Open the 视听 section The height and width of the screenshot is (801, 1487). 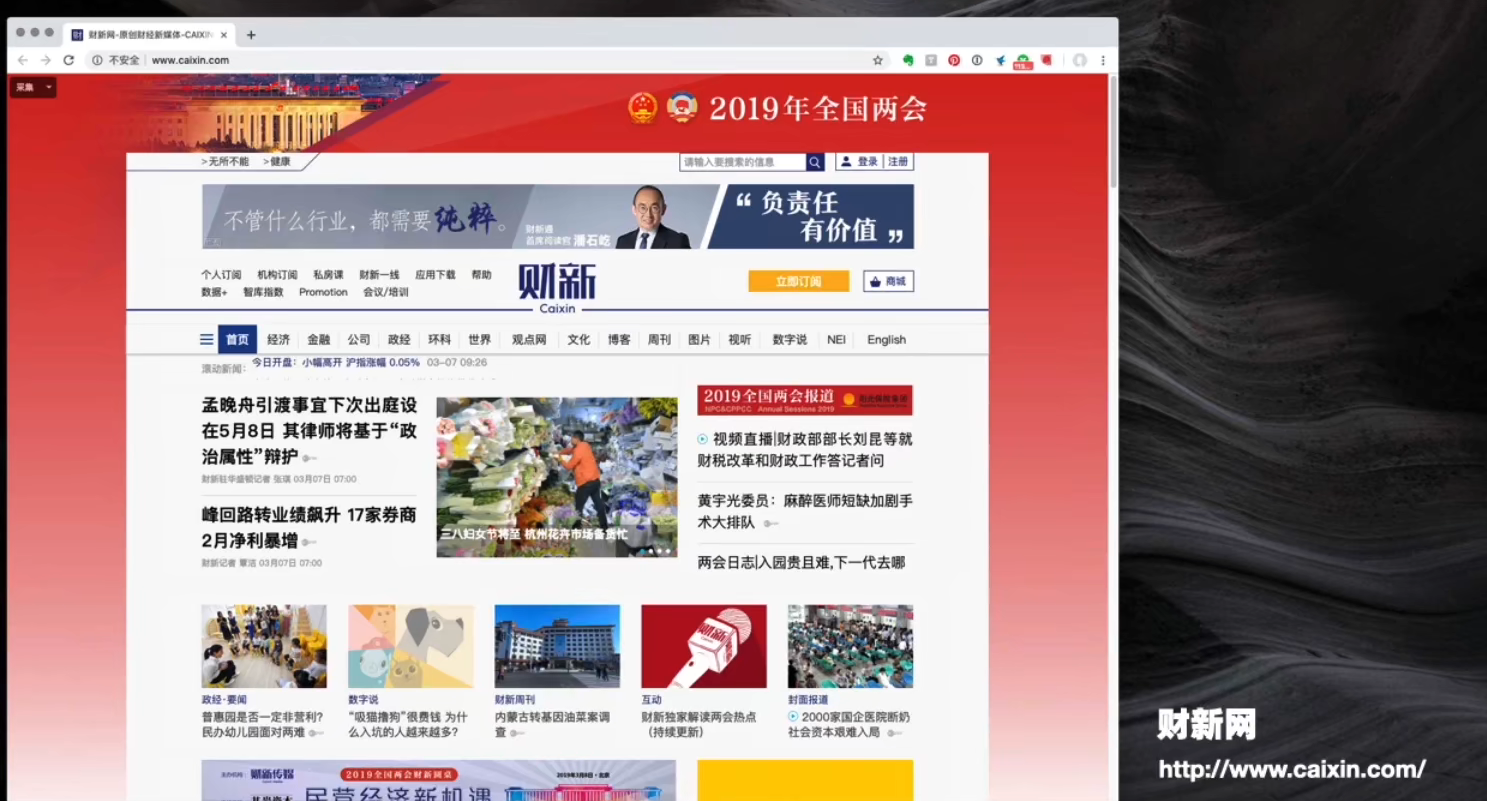point(739,340)
